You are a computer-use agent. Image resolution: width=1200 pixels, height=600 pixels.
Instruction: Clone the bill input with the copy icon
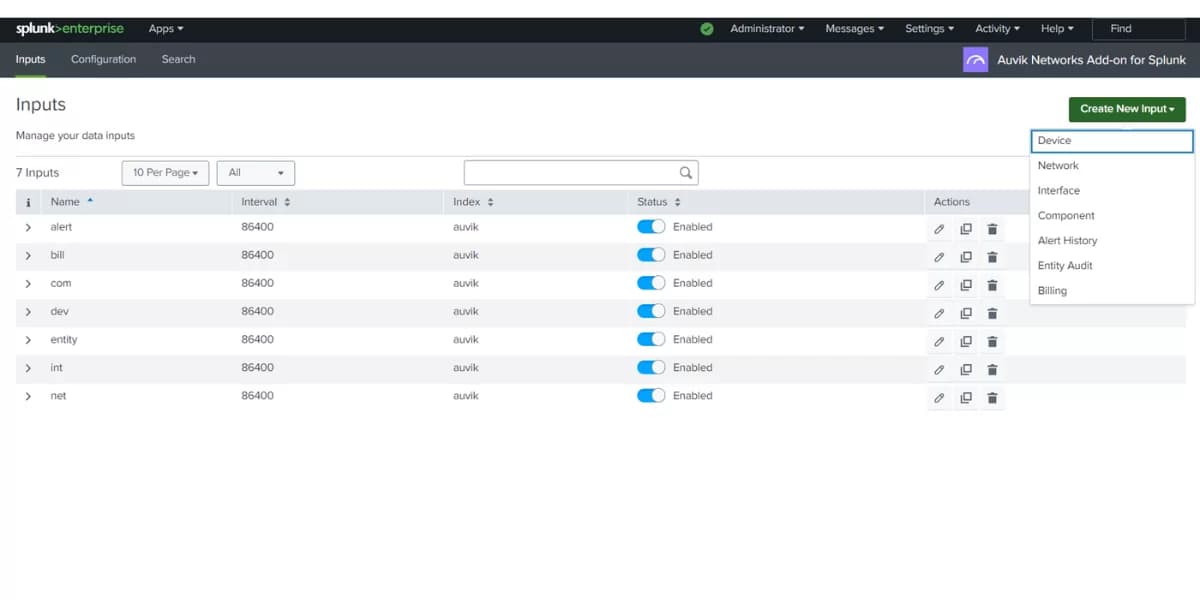tap(965, 256)
